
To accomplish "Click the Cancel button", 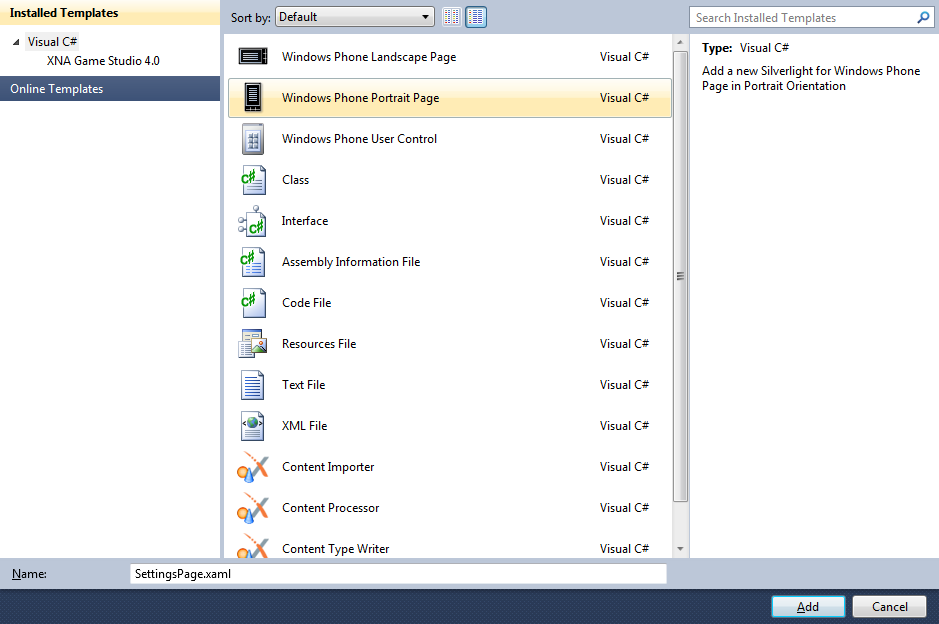I will [x=889, y=607].
